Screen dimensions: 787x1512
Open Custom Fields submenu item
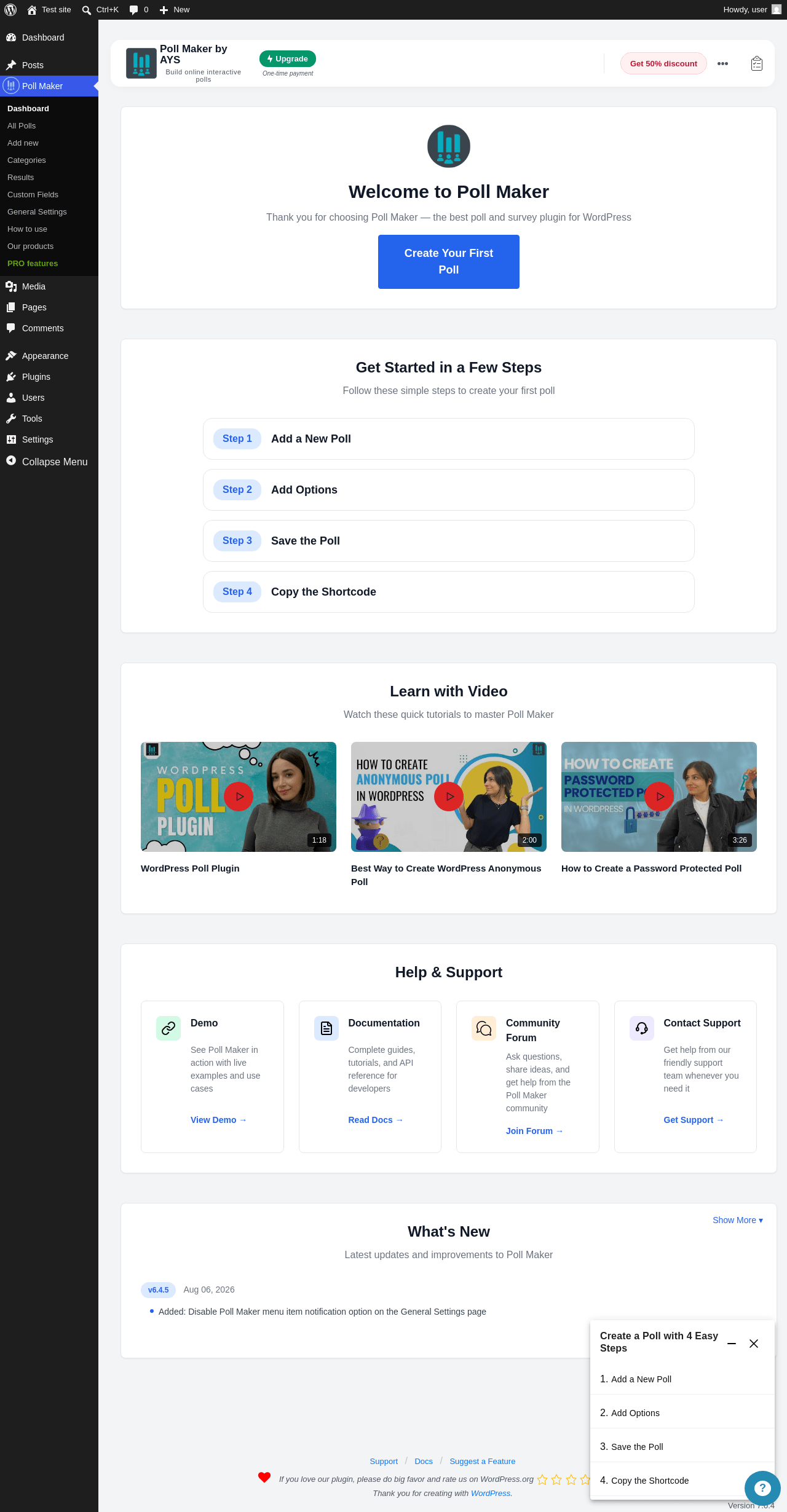[49, 194]
